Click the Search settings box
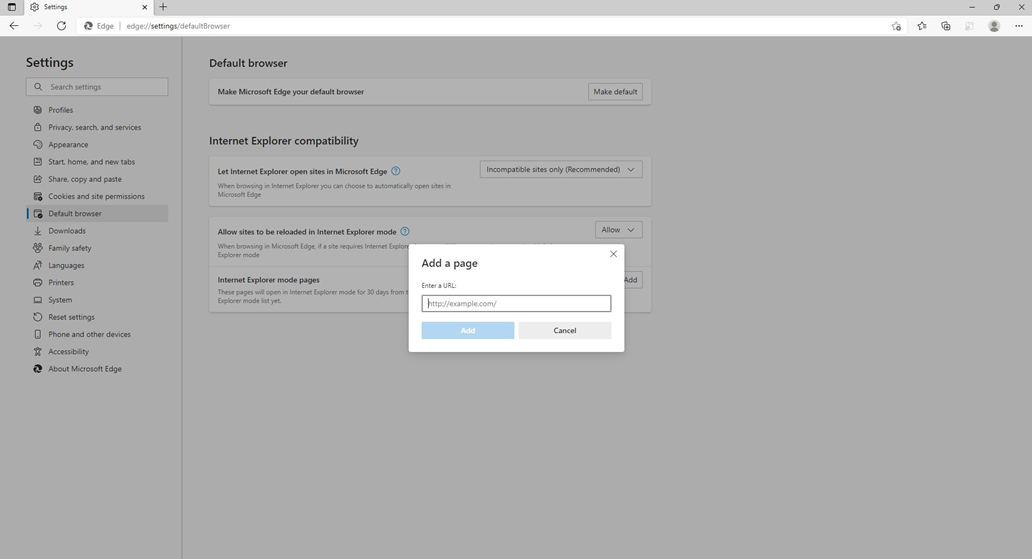The width and height of the screenshot is (1032, 559). click(97, 87)
